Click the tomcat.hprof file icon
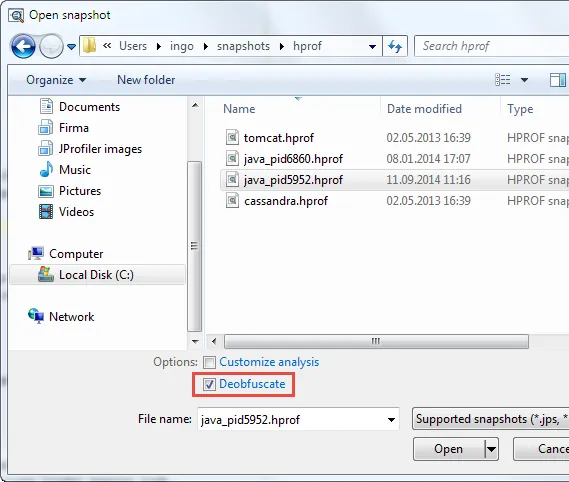This screenshot has width=569, height=482. point(232,138)
